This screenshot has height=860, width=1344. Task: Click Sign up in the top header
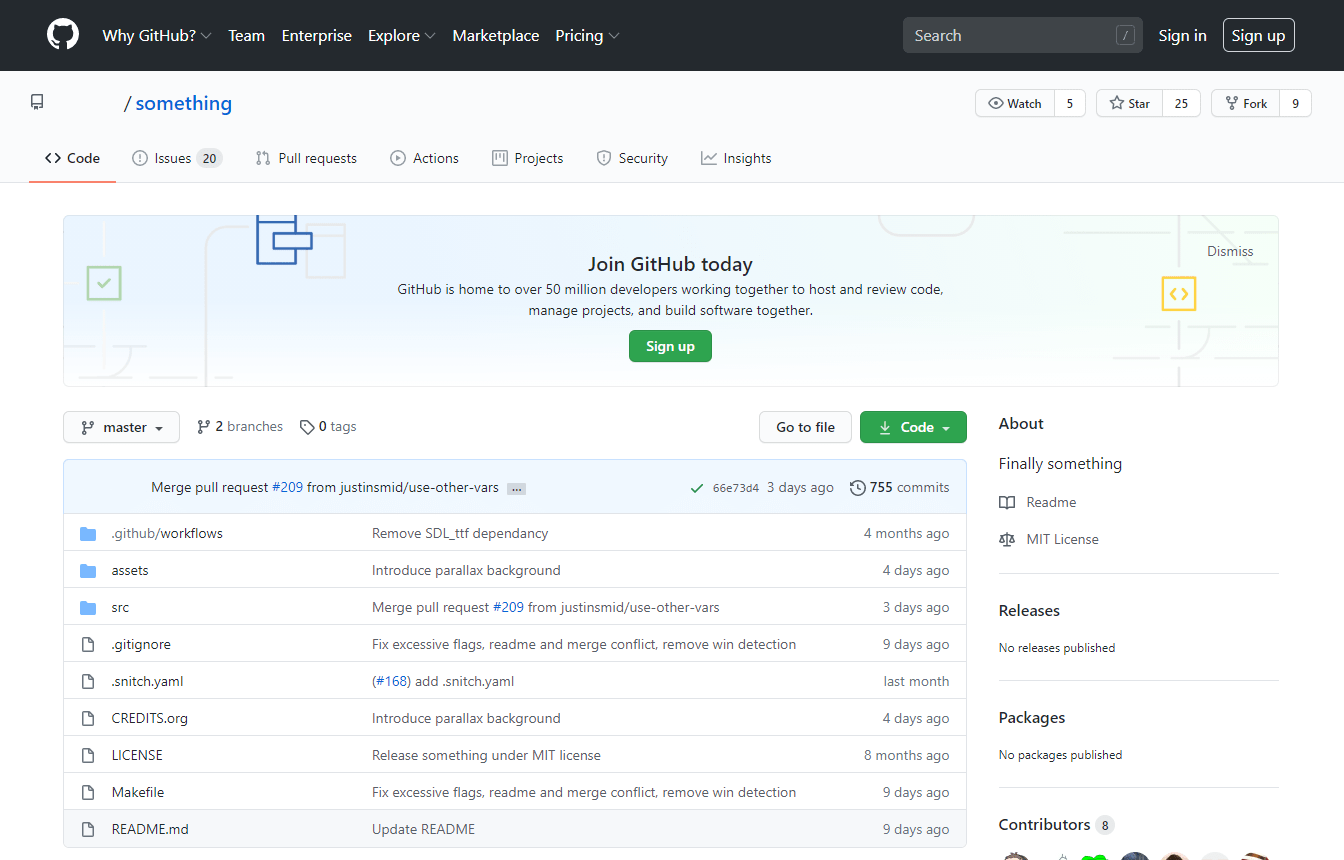(1258, 35)
